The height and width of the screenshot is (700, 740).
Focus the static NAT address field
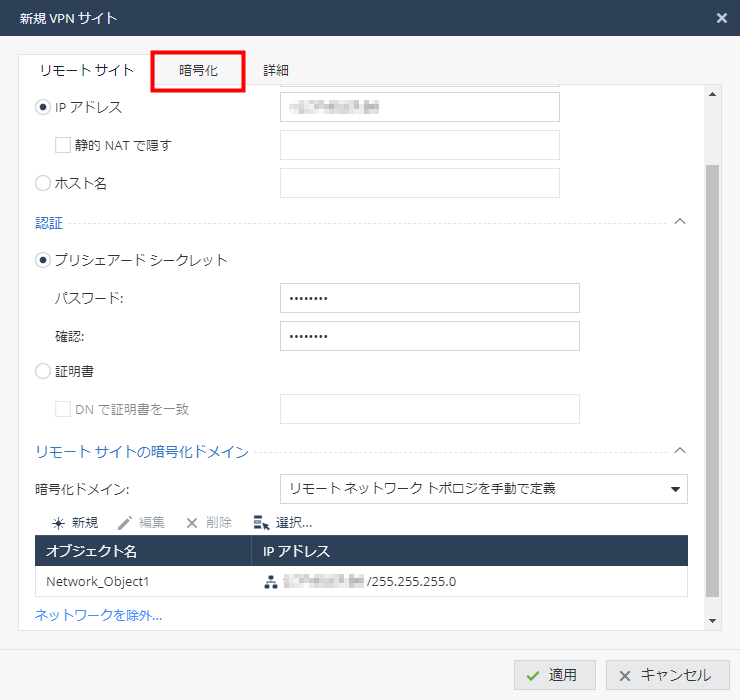pos(420,145)
